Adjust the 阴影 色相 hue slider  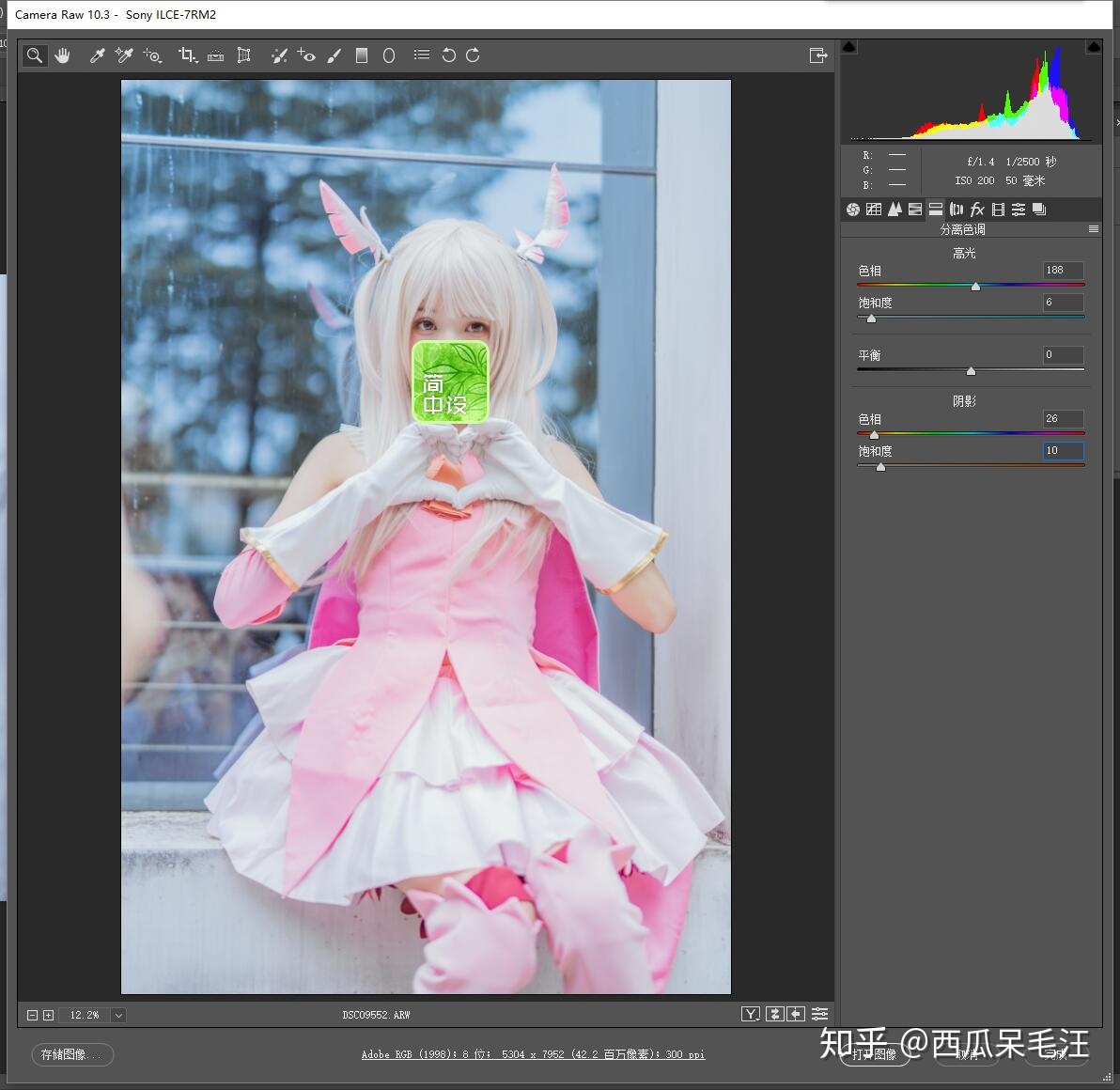874,434
